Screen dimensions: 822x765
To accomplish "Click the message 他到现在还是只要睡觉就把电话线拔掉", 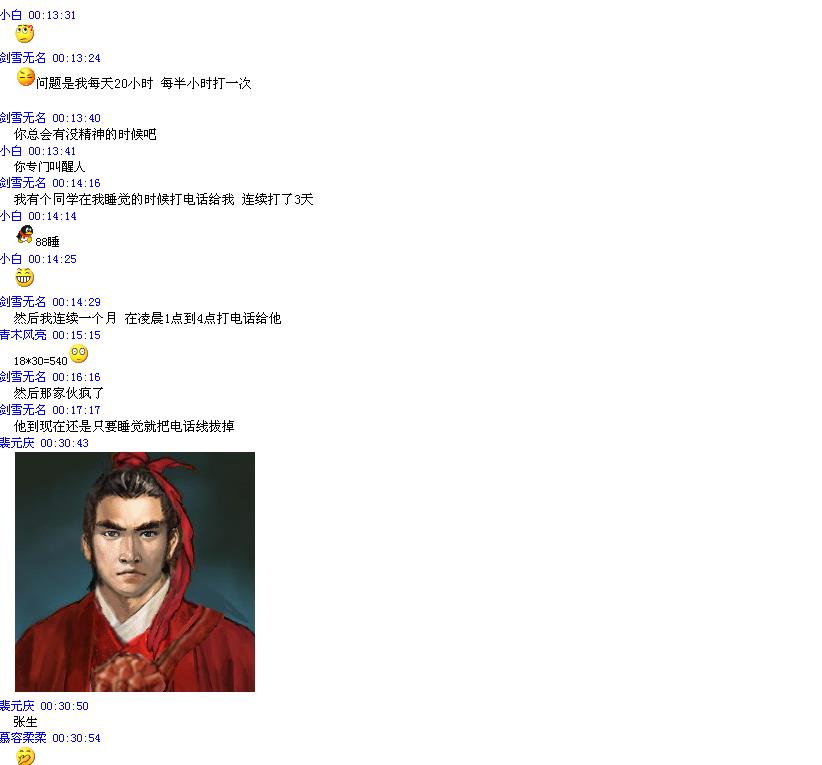I will (124, 426).
